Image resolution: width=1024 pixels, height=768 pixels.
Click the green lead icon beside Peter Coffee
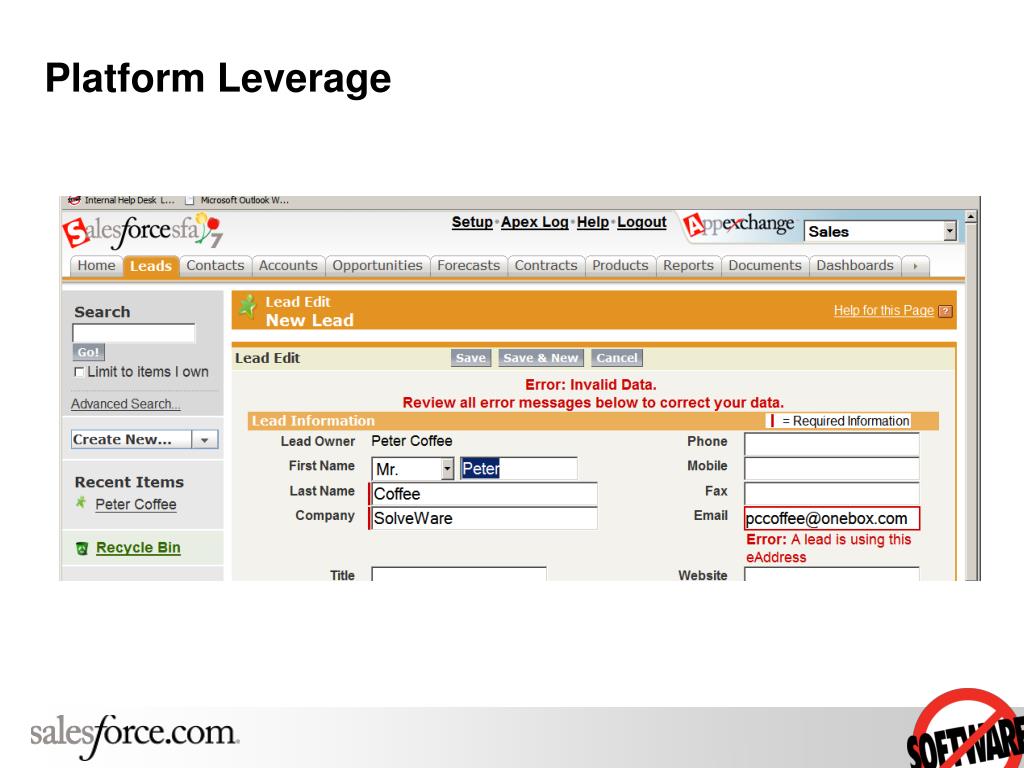81,503
